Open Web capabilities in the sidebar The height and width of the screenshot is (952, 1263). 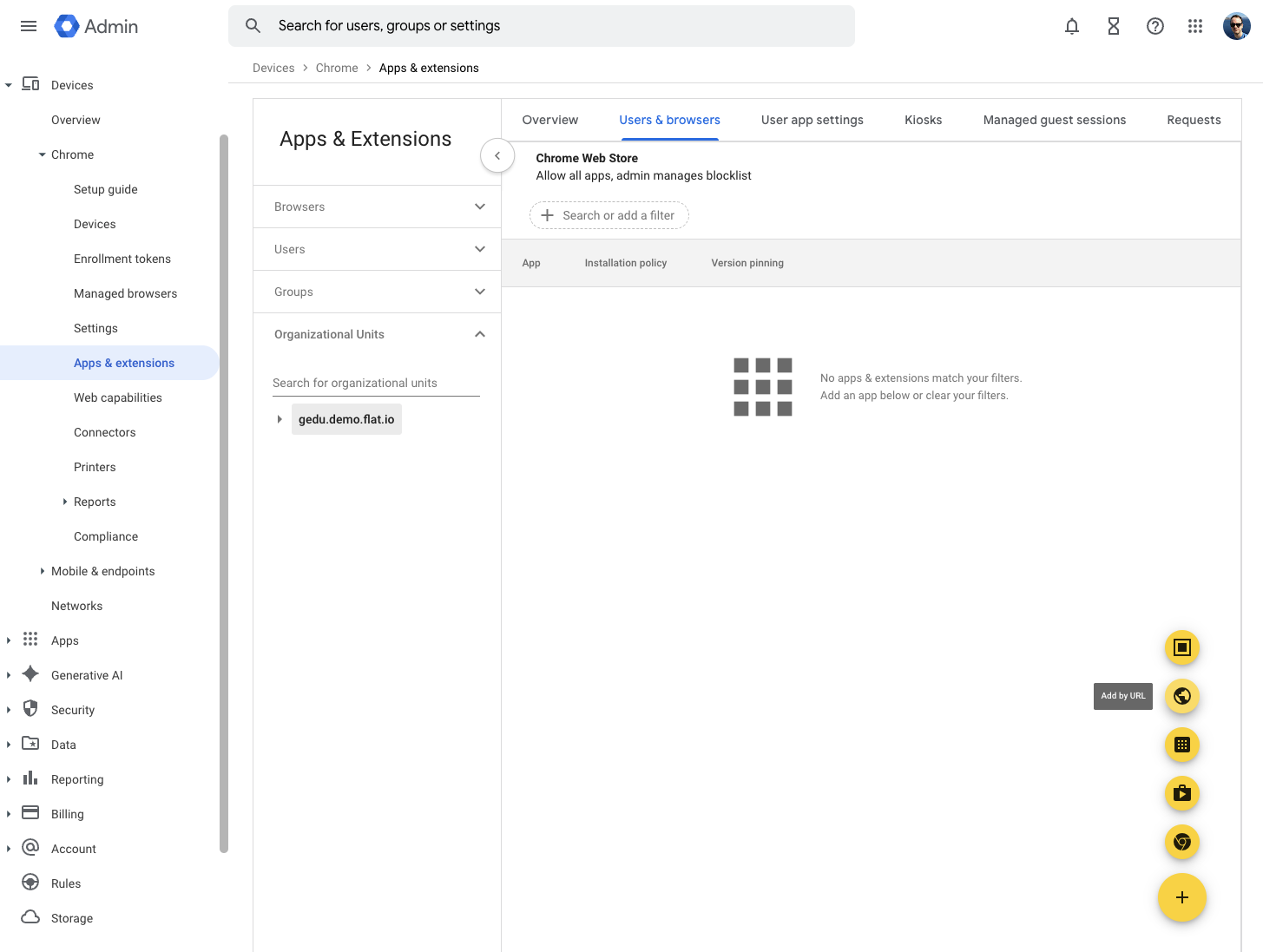(x=118, y=397)
